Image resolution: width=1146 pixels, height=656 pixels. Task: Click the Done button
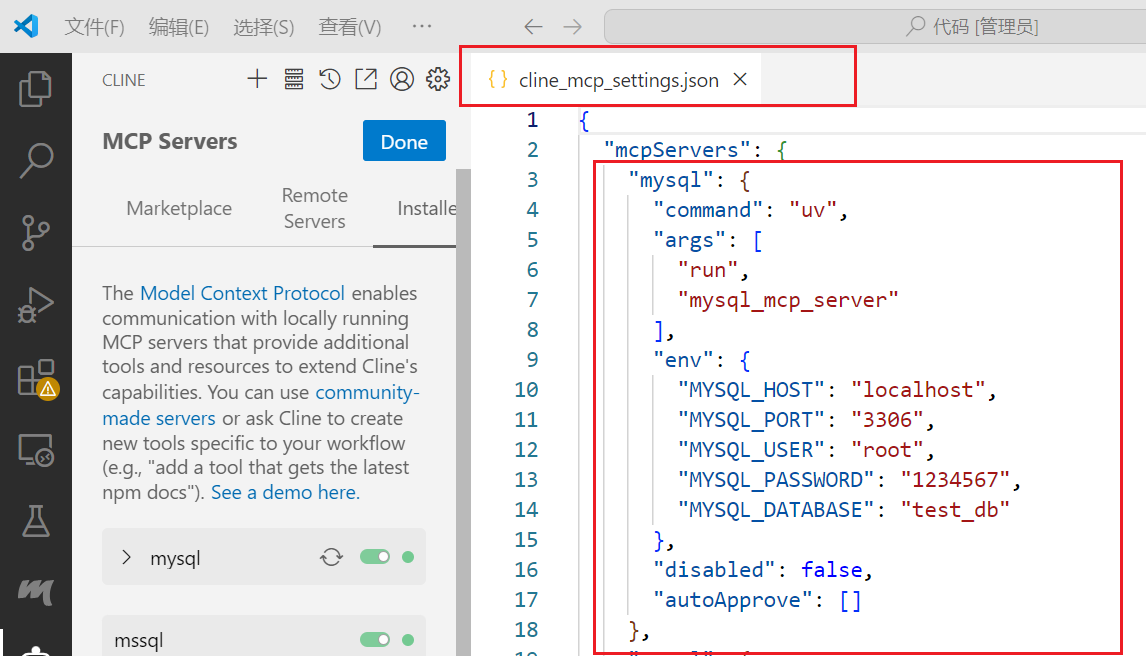pyautogui.click(x=404, y=141)
